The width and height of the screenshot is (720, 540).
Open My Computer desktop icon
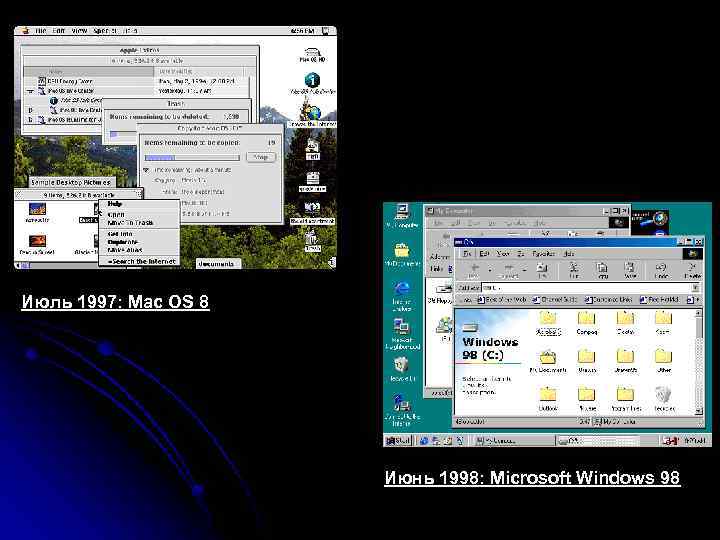(x=402, y=217)
